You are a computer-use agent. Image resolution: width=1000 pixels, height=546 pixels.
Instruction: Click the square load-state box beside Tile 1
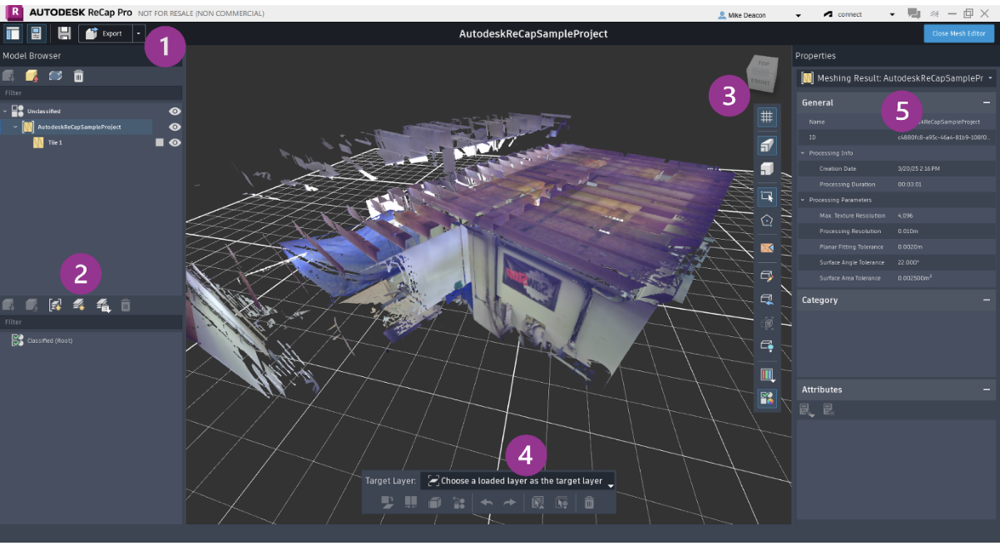tap(159, 143)
